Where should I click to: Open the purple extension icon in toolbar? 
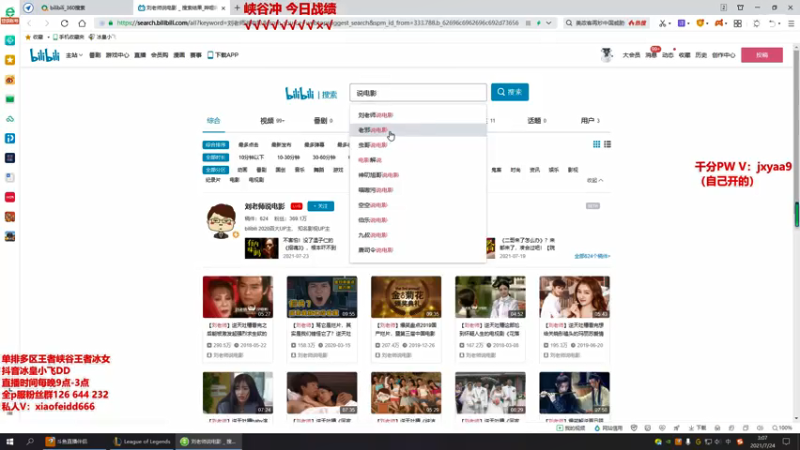coord(681,23)
